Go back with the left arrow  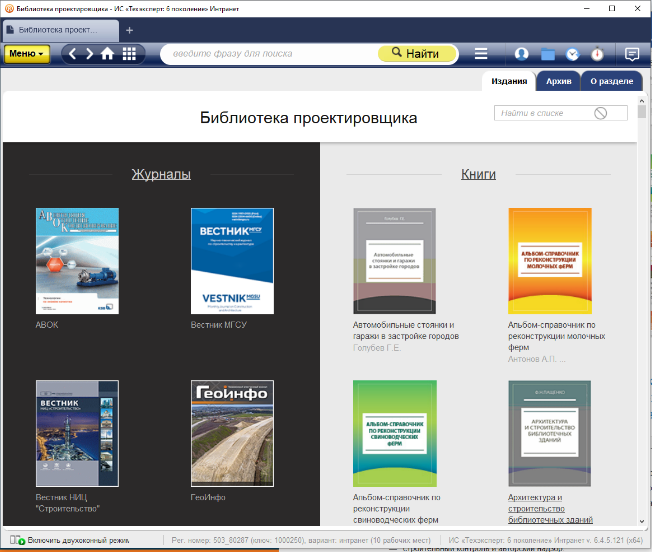coord(72,54)
